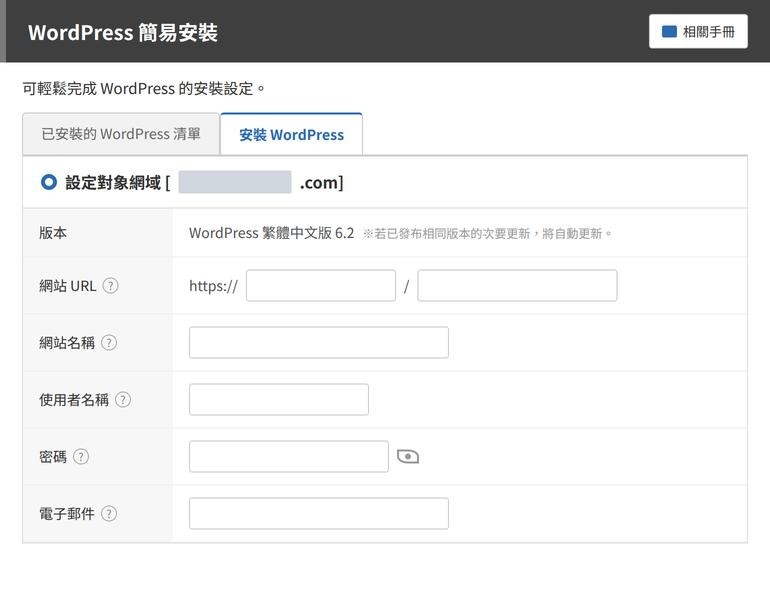Viewport: 770px width, 594px height.
Task: Select the 安裝 WordPress tab
Action: click(291, 135)
